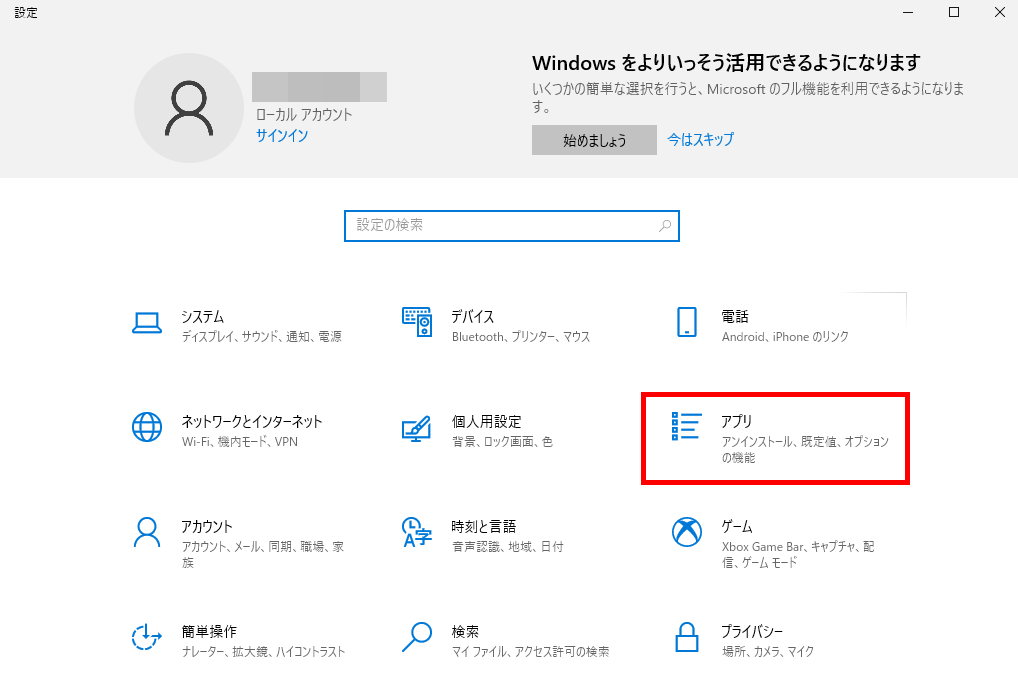The width and height of the screenshot is (1018, 693).
Task: Open the アプリ list icon
Action: tap(686, 426)
